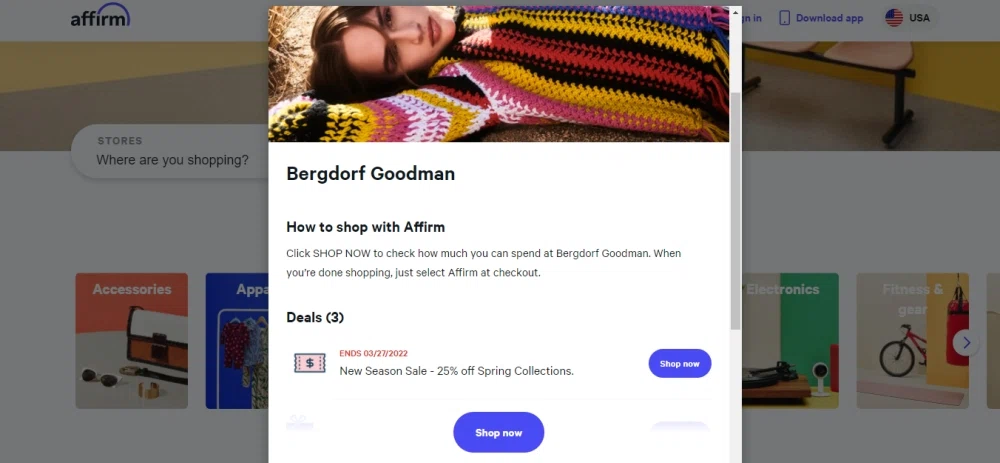Click the Affirm logo
Viewport: 1000px width, 463px height.
pyautogui.click(x=100, y=16)
